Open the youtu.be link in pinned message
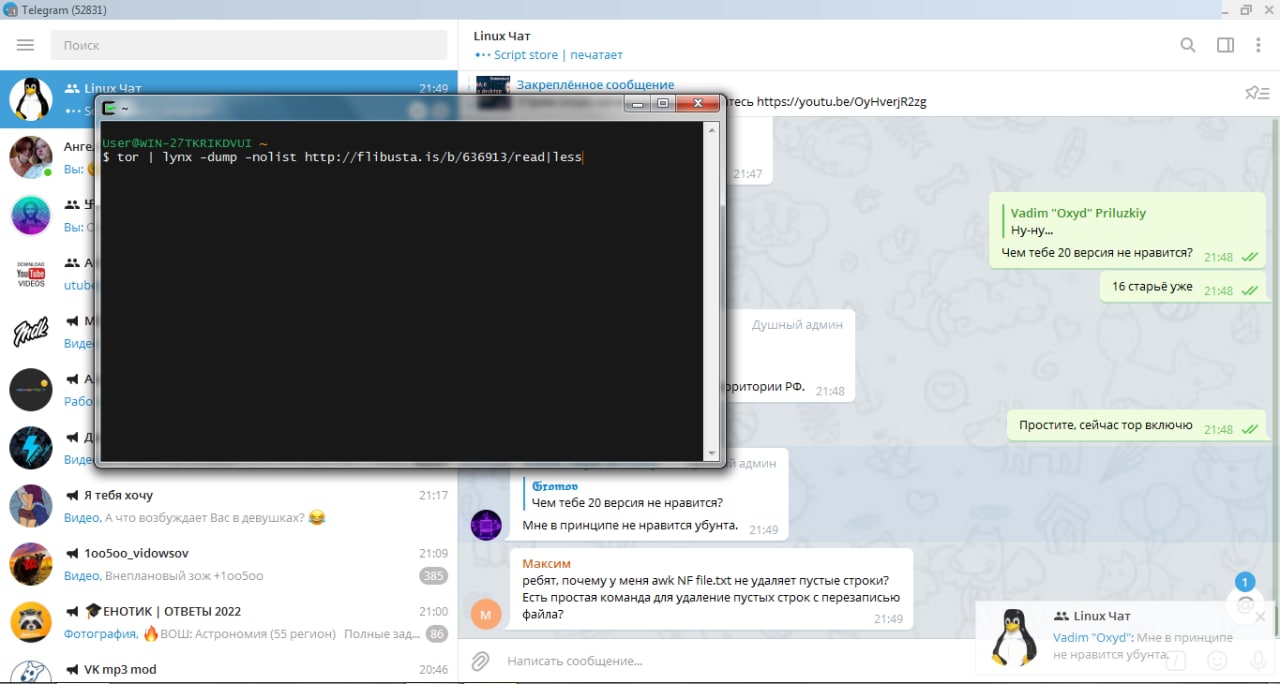 [x=841, y=102]
